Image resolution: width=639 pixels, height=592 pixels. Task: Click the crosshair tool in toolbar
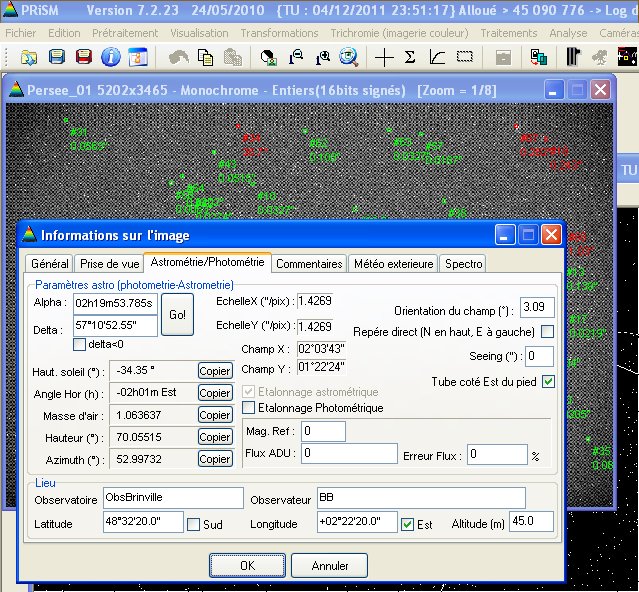point(384,56)
